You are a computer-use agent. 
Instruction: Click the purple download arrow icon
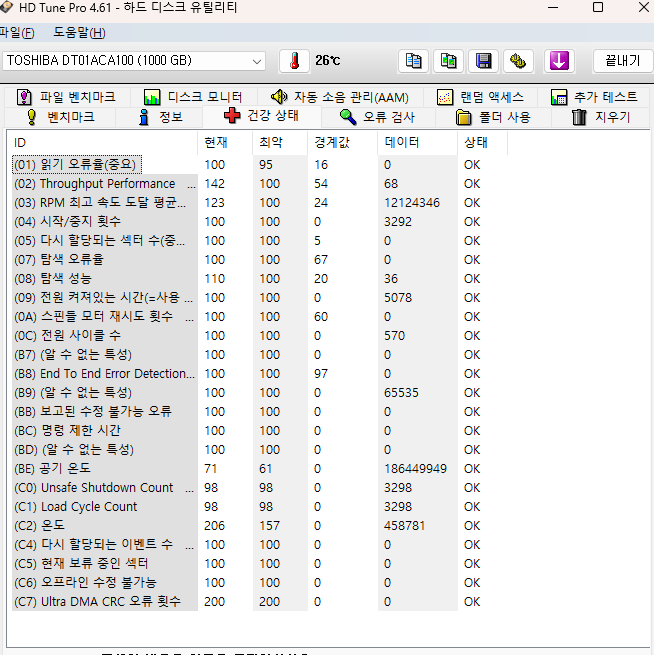point(559,61)
